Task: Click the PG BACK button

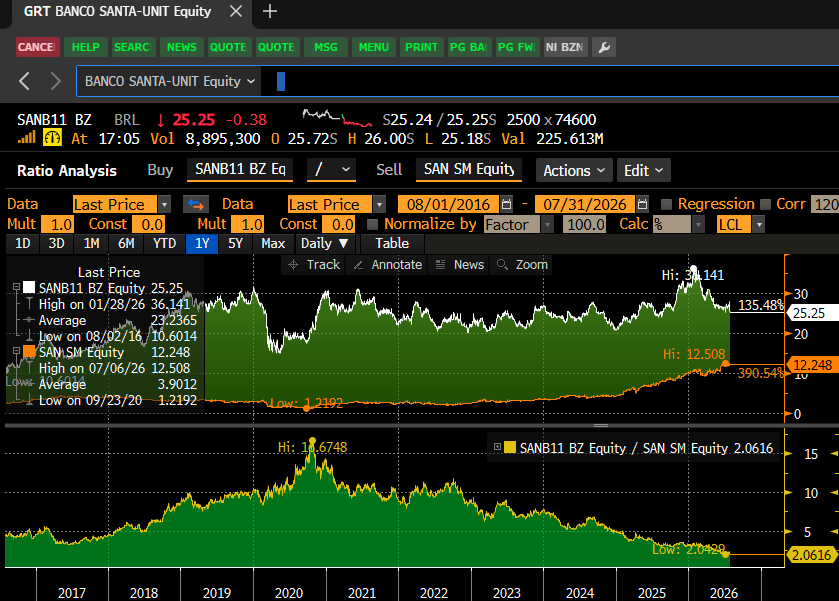Action: [x=470, y=47]
